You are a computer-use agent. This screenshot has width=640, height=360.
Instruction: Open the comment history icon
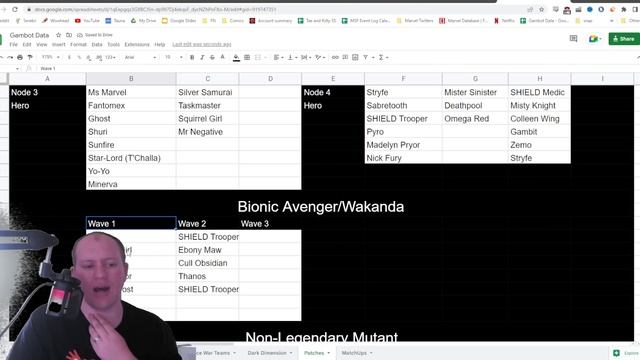pos(573,39)
